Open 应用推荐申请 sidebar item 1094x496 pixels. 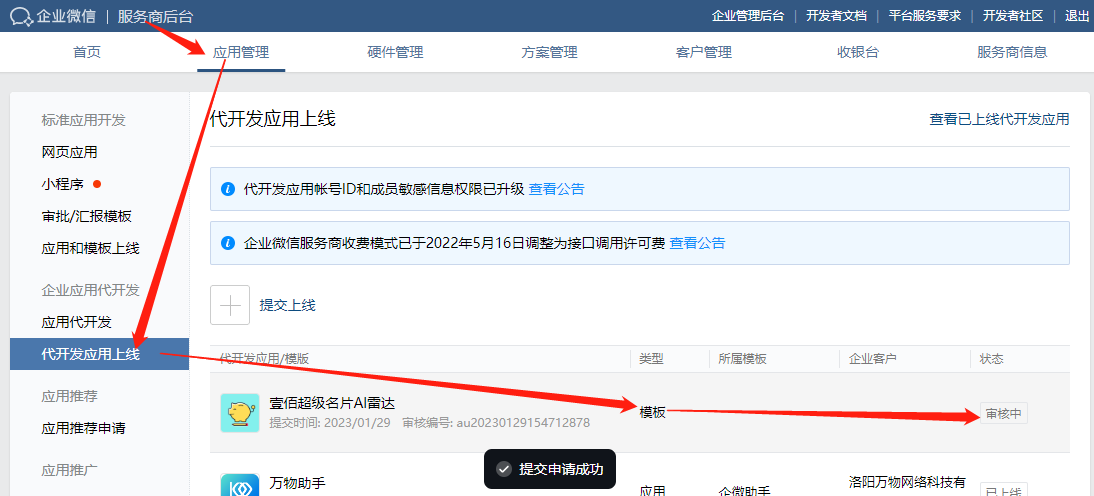pos(84,428)
